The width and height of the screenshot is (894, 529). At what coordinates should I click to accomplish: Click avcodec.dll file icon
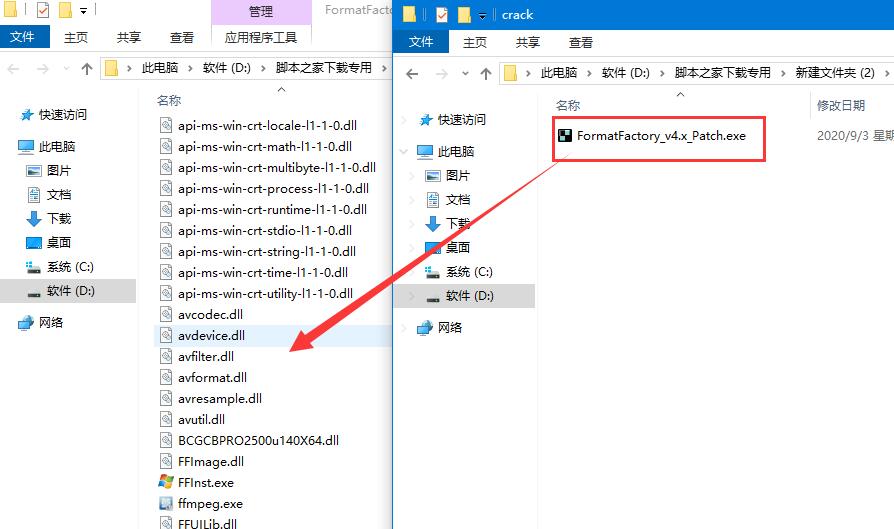(166, 314)
